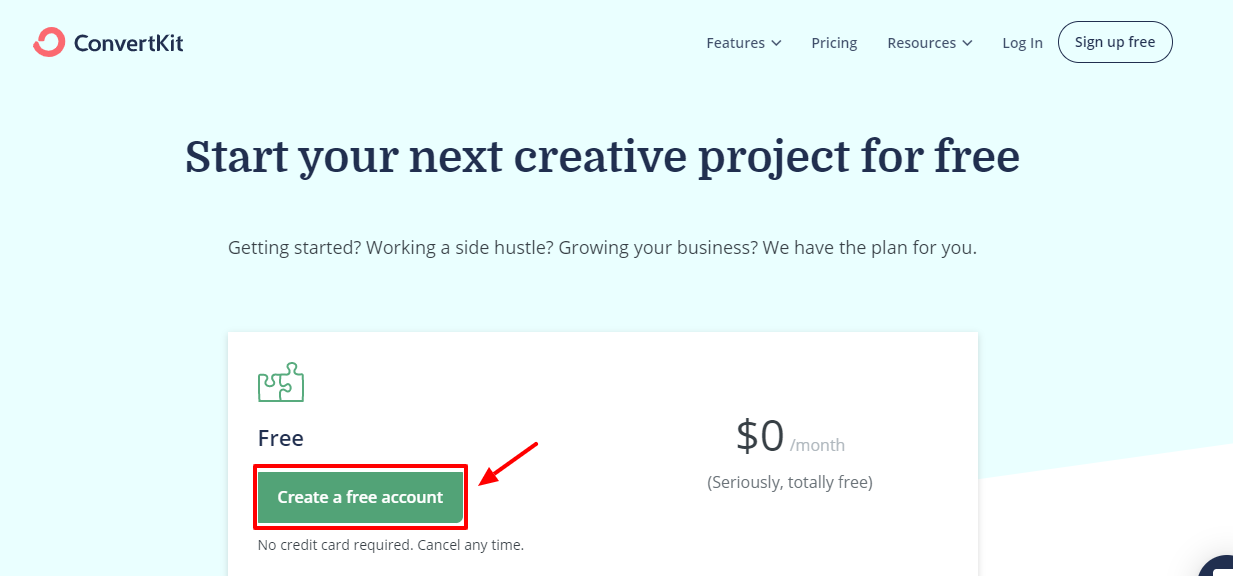
Task: Click the "Start your next creative project" heading
Action: (x=602, y=157)
